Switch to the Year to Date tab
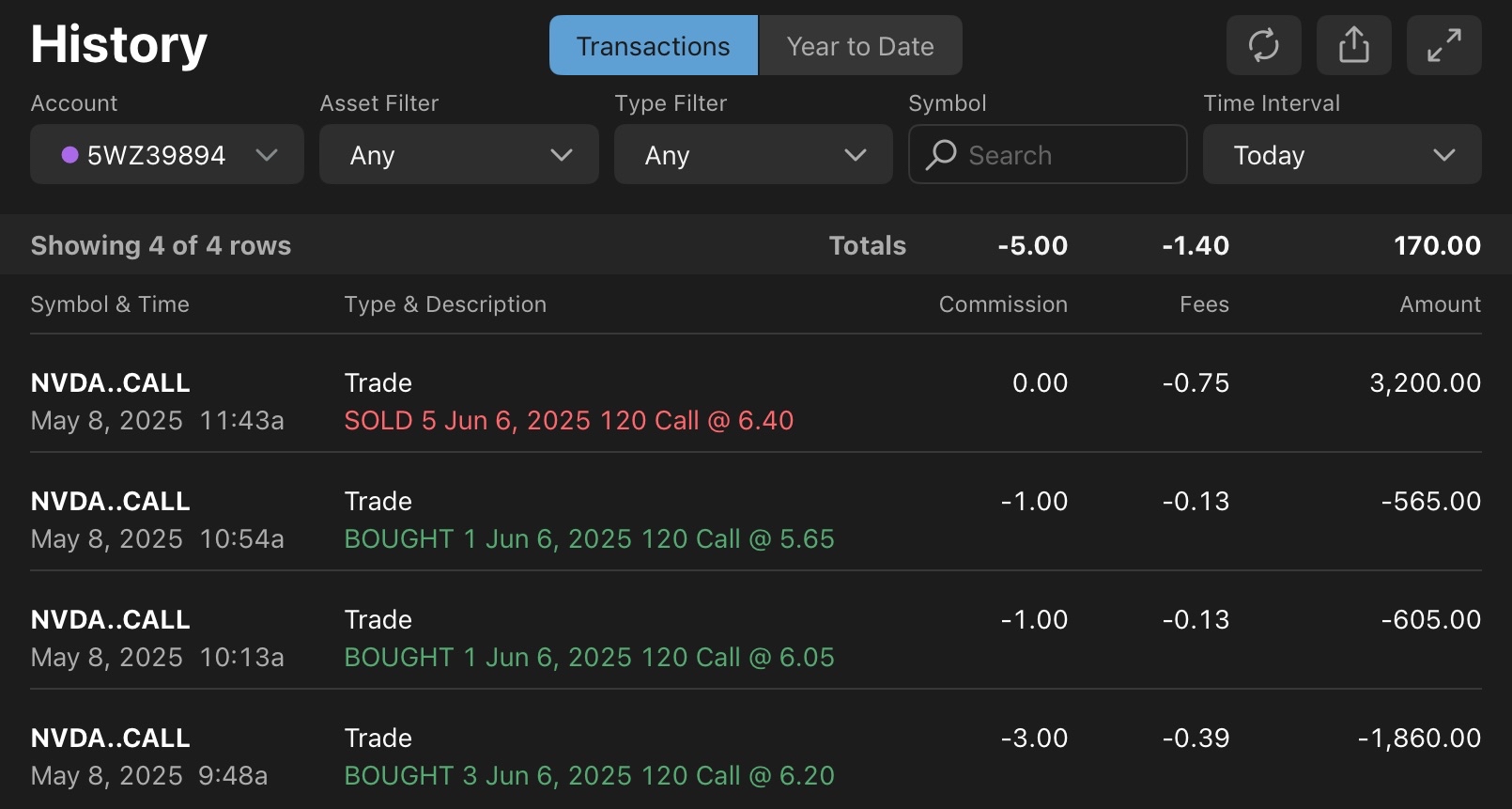This screenshot has height=809, width=1512. [x=859, y=45]
